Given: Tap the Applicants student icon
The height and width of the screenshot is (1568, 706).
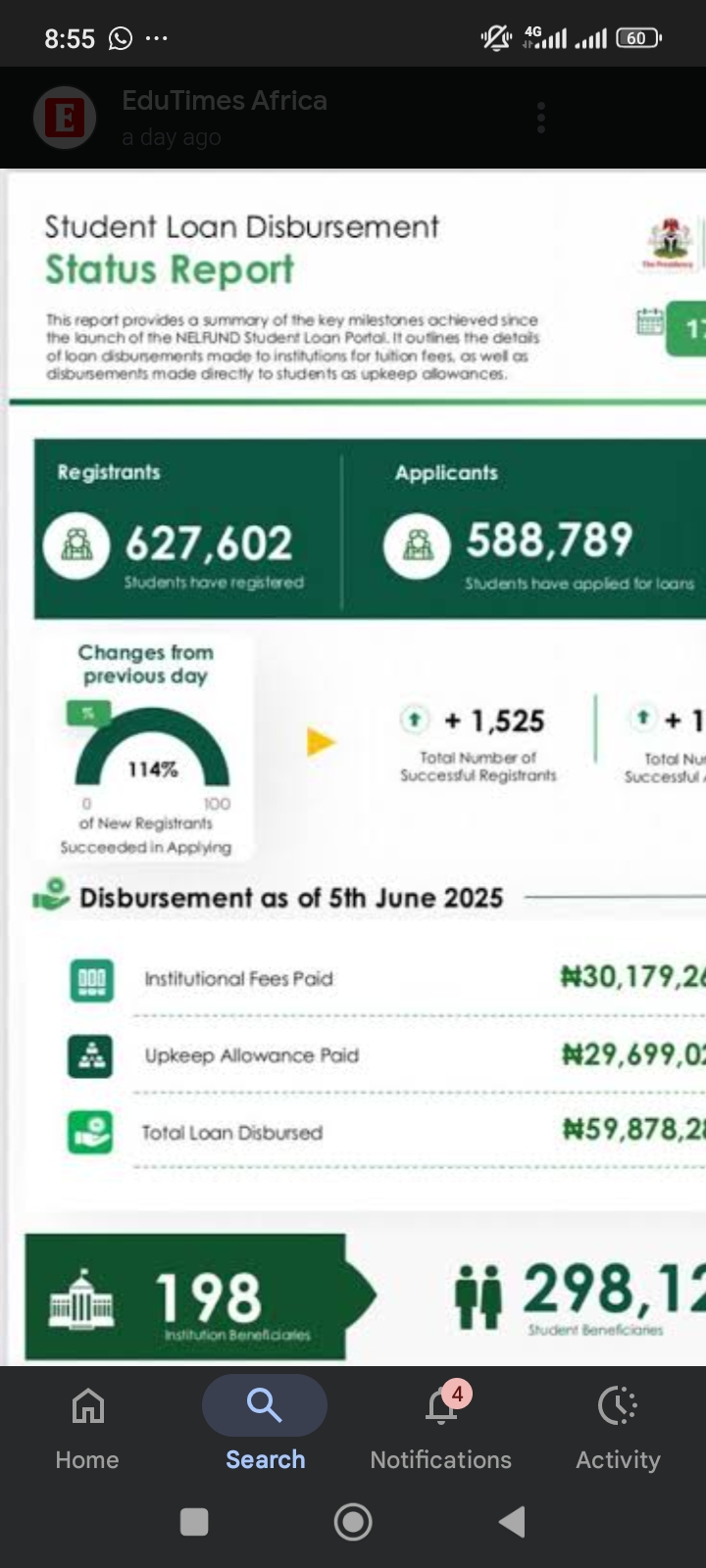Looking at the screenshot, I should [x=417, y=544].
